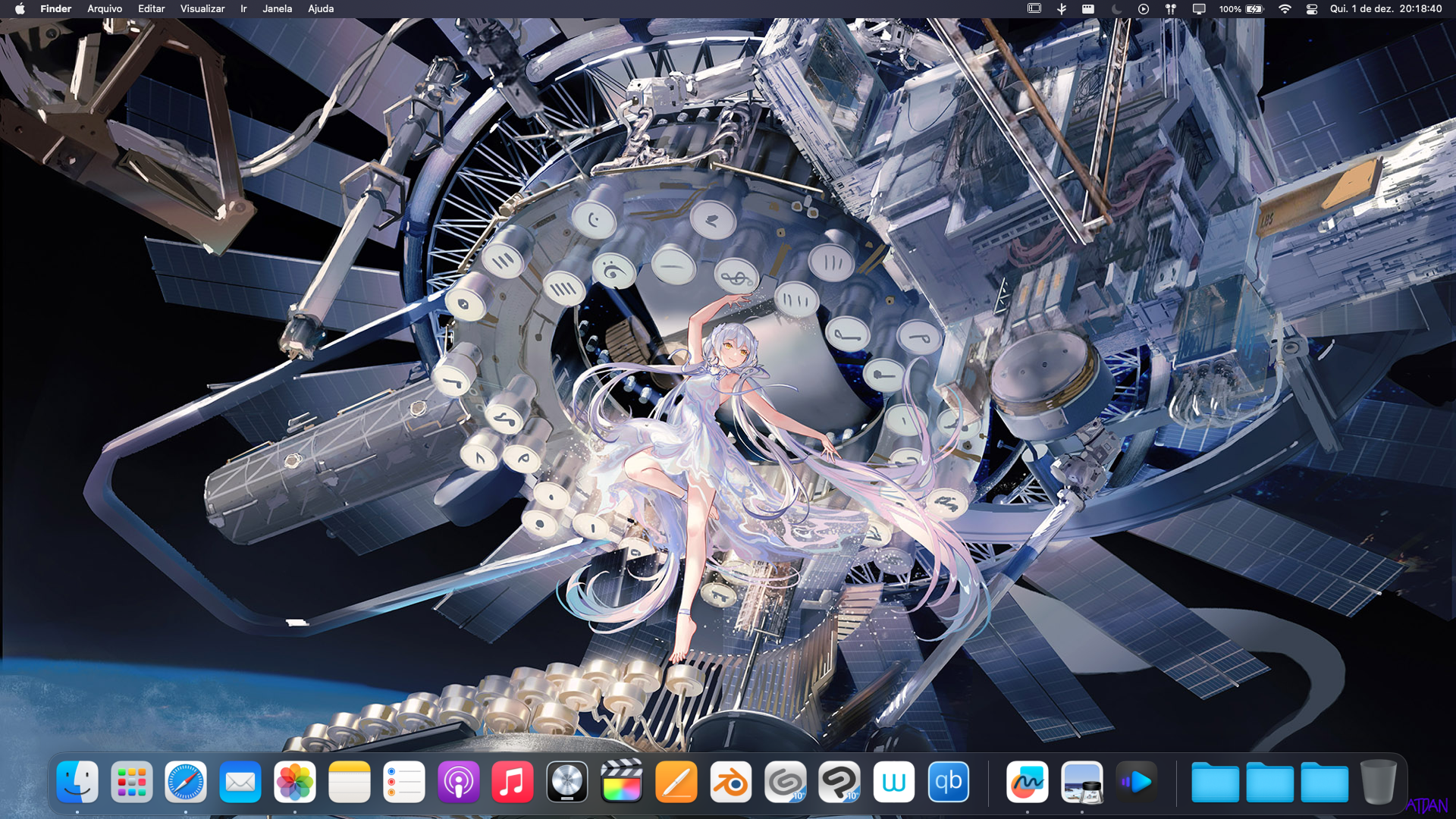
Task: Open the Mail app in Dock
Action: pyautogui.click(x=240, y=782)
